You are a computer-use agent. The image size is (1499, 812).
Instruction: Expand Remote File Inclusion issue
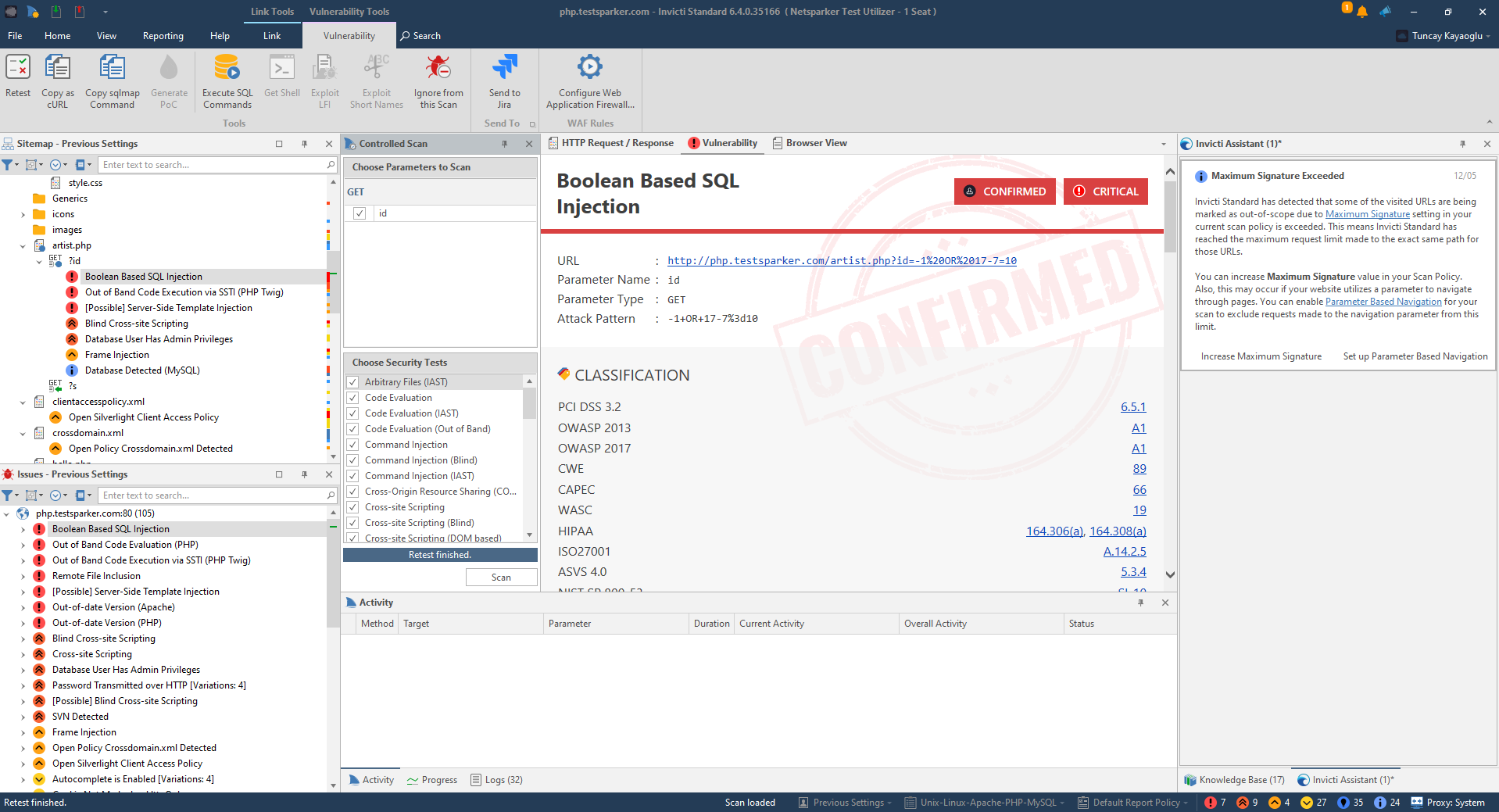coord(23,577)
